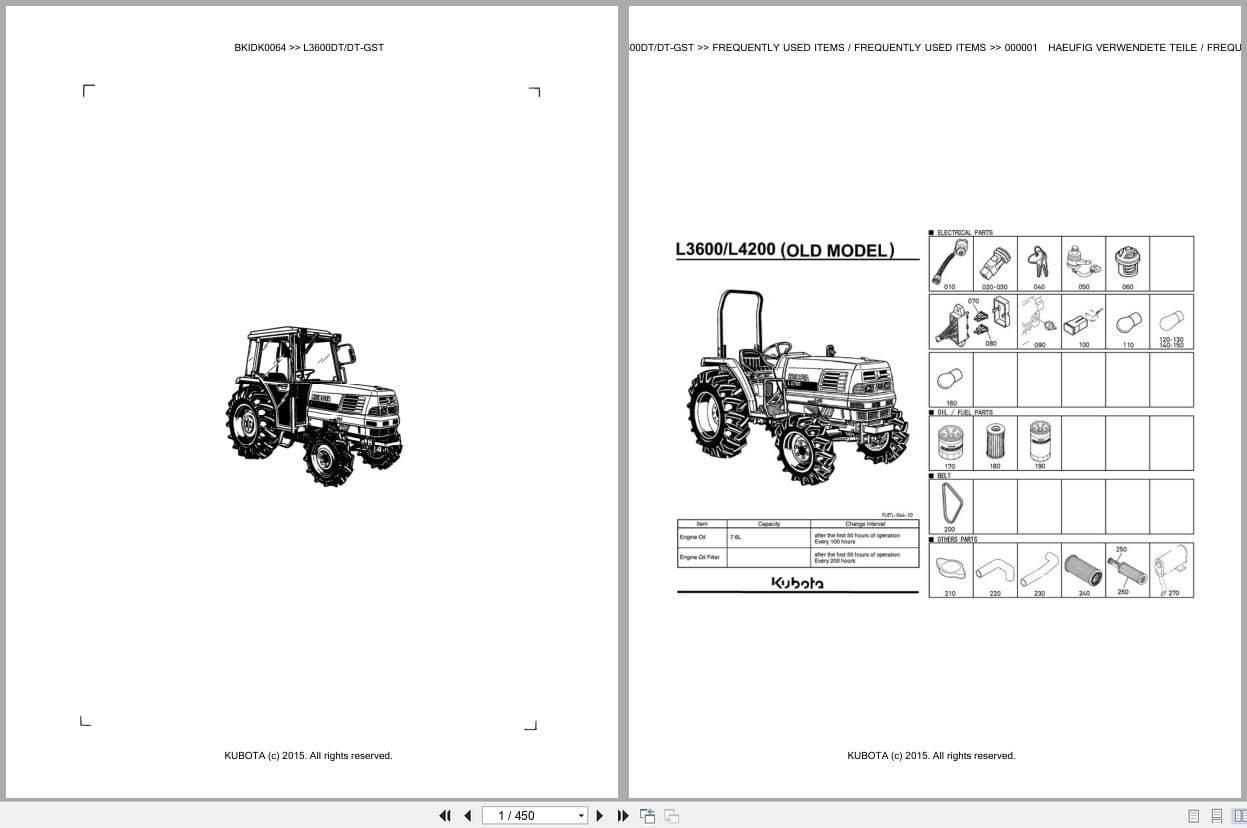This screenshot has height=828, width=1247.
Task: Select the bulb part 110
Action: pos(1127,322)
